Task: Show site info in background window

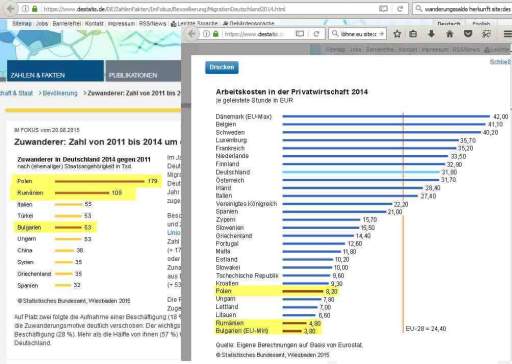Action: [x=26, y=9]
